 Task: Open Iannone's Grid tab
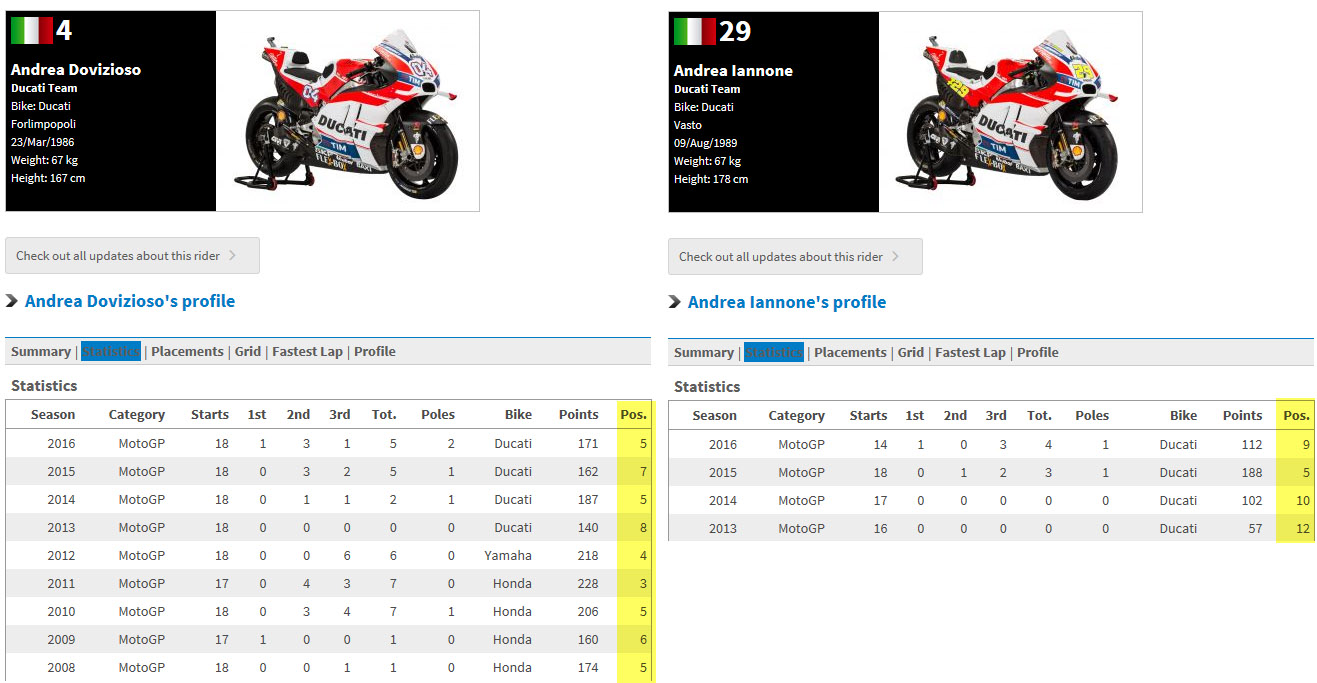click(x=910, y=353)
